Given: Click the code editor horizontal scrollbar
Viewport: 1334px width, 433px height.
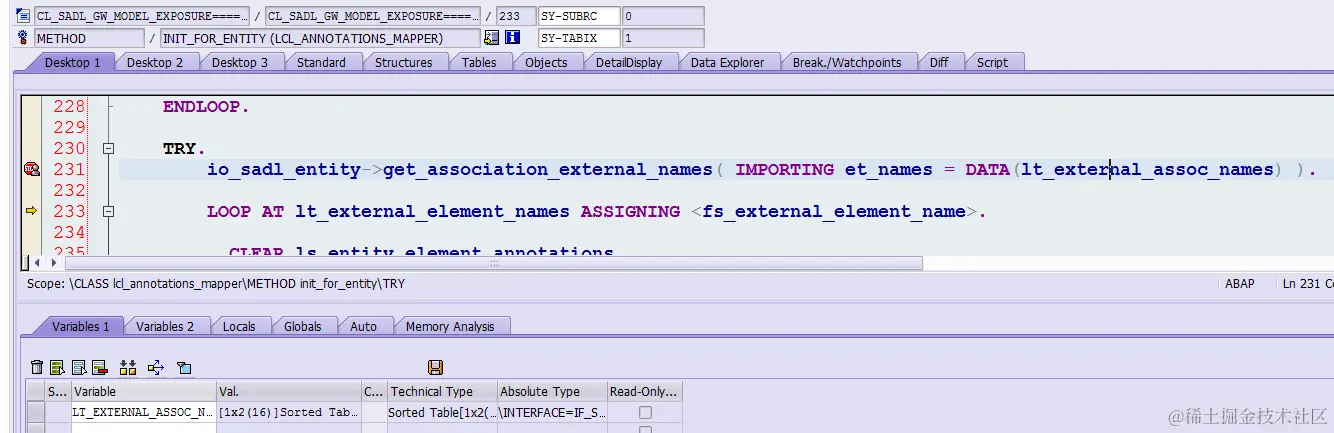Looking at the screenshot, I should click(x=494, y=263).
